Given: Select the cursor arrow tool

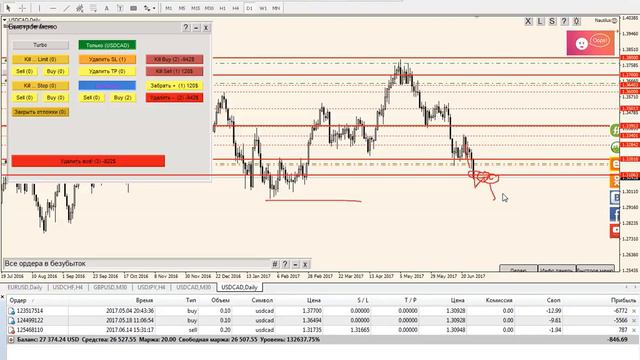Looking at the screenshot, I should [x=9, y=8].
